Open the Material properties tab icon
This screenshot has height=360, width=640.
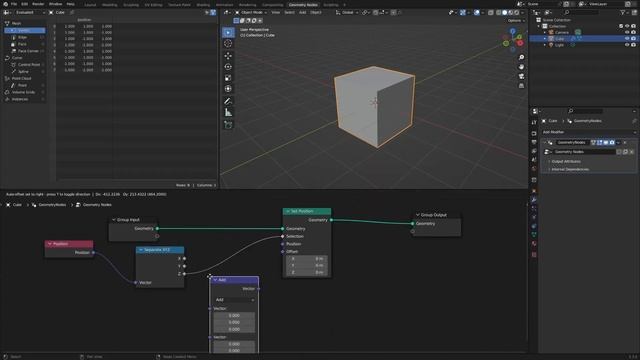click(x=534, y=244)
